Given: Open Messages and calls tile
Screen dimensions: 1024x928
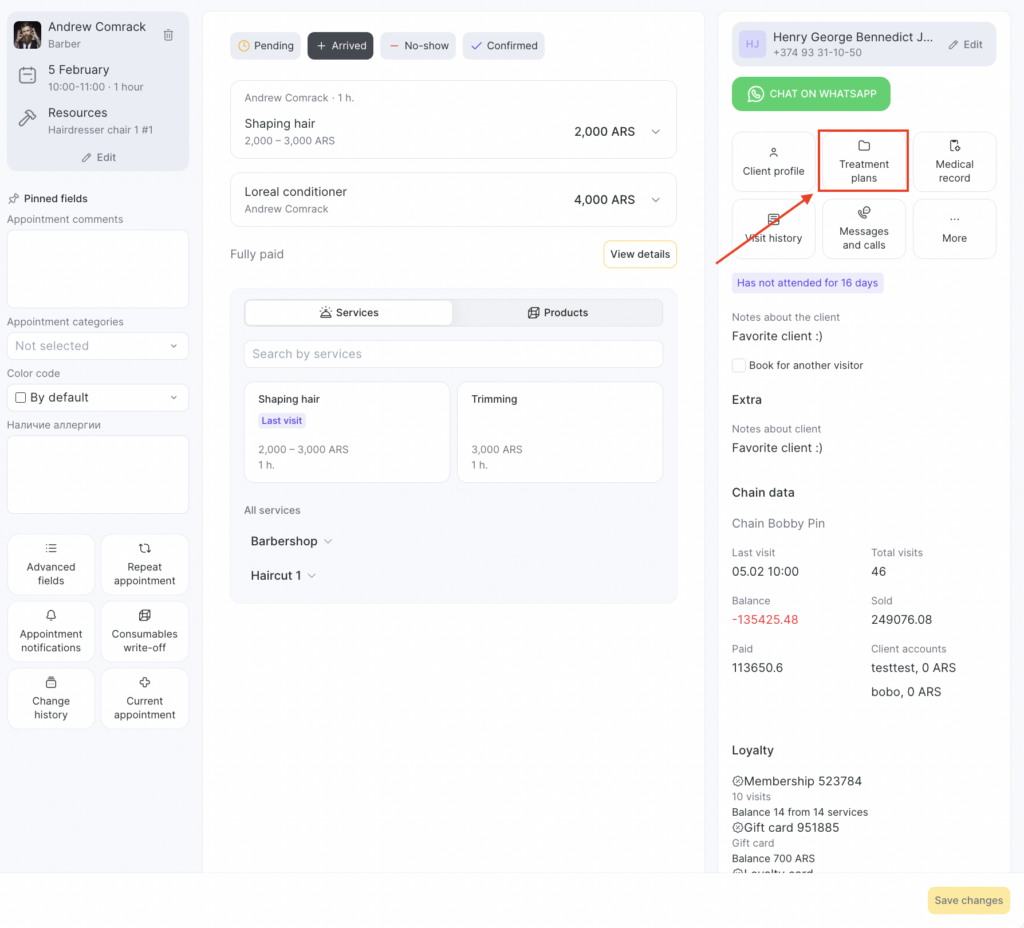Looking at the screenshot, I should [x=863, y=229].
